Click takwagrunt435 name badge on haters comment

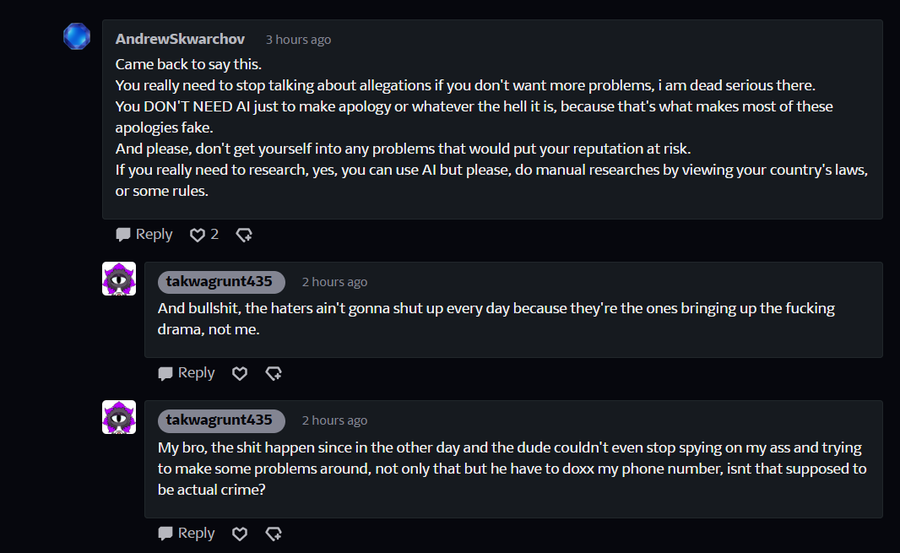tap(219, 282)
